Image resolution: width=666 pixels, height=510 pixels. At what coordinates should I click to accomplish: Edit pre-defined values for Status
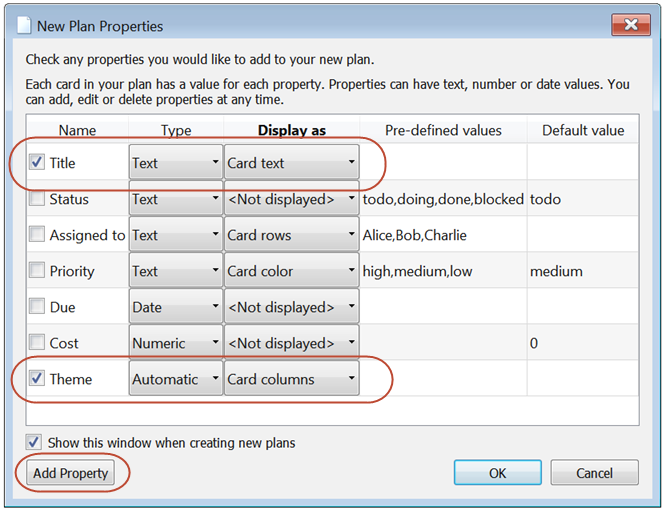pos(443,199)
